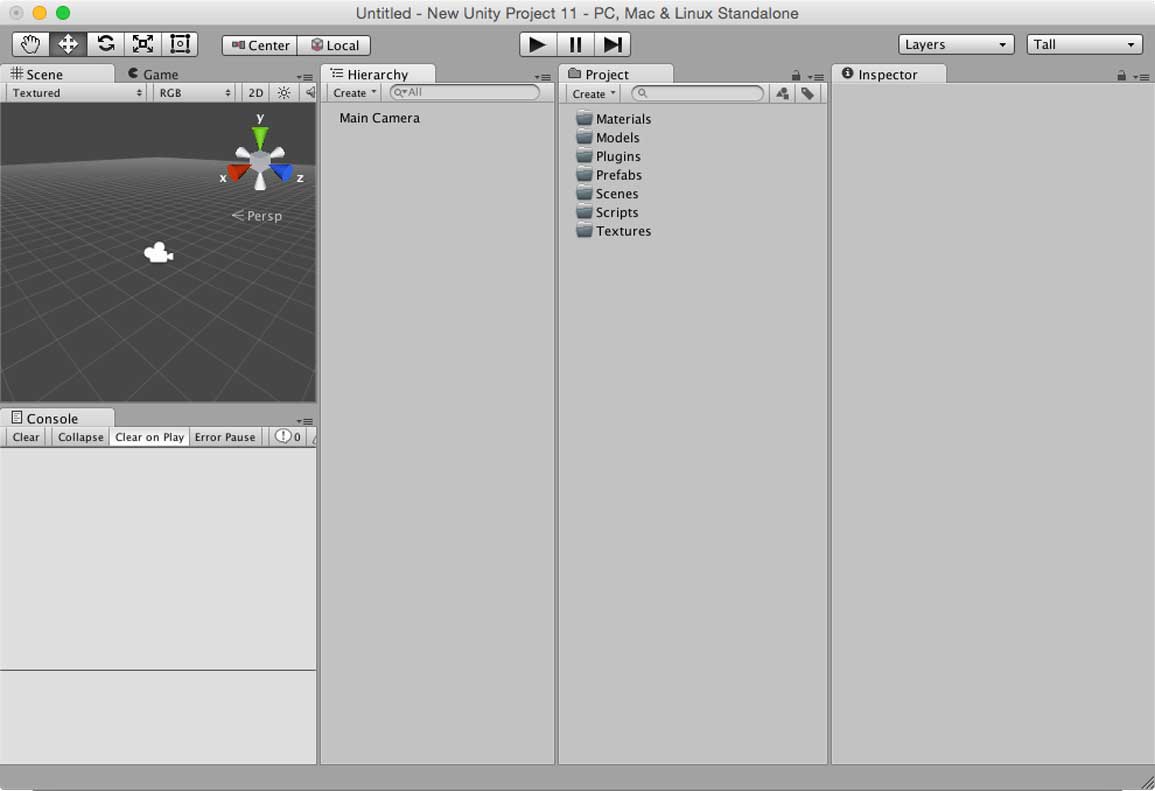This screenshot has height=791, width=1155.
Task: Toggle the Center pivot mode button
Action: coord(260,46)
